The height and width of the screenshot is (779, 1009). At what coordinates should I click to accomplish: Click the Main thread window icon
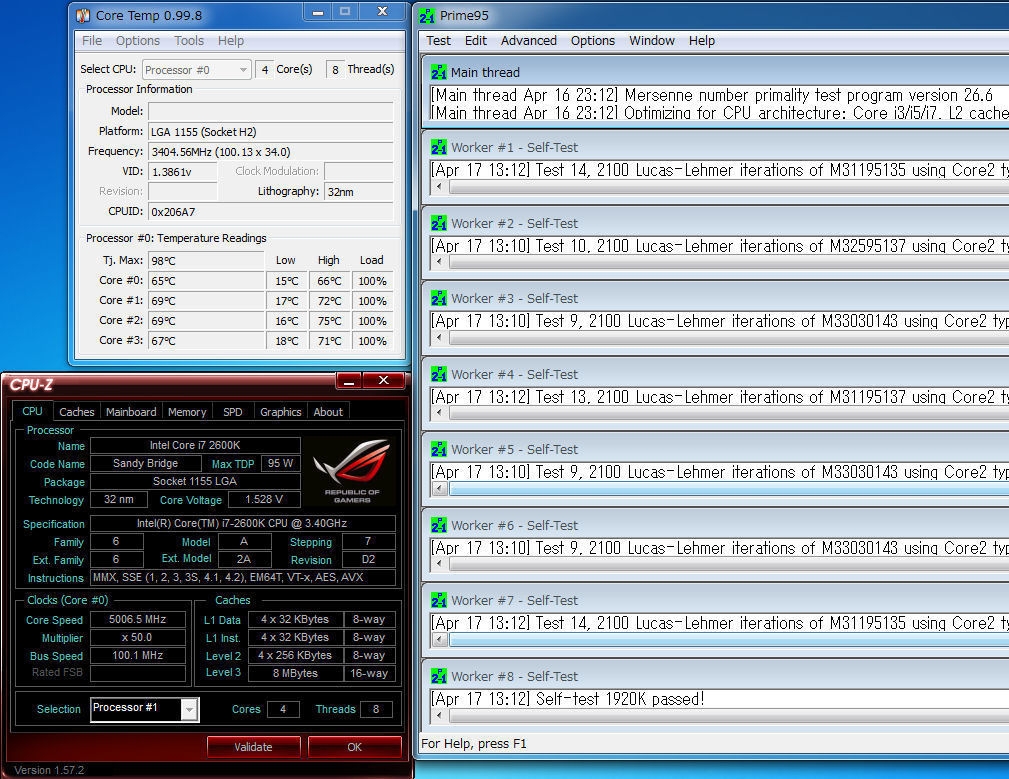tap(438, 72)
